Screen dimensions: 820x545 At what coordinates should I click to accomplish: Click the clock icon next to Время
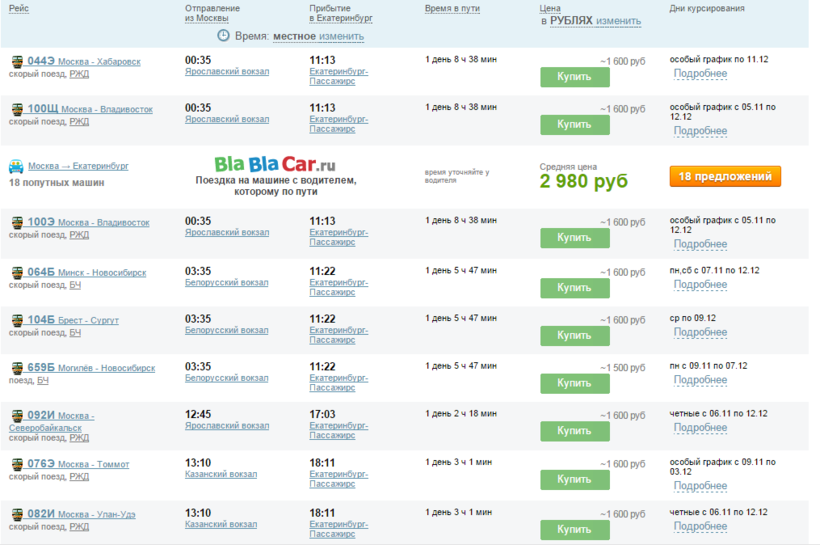[x=223, y=35]
